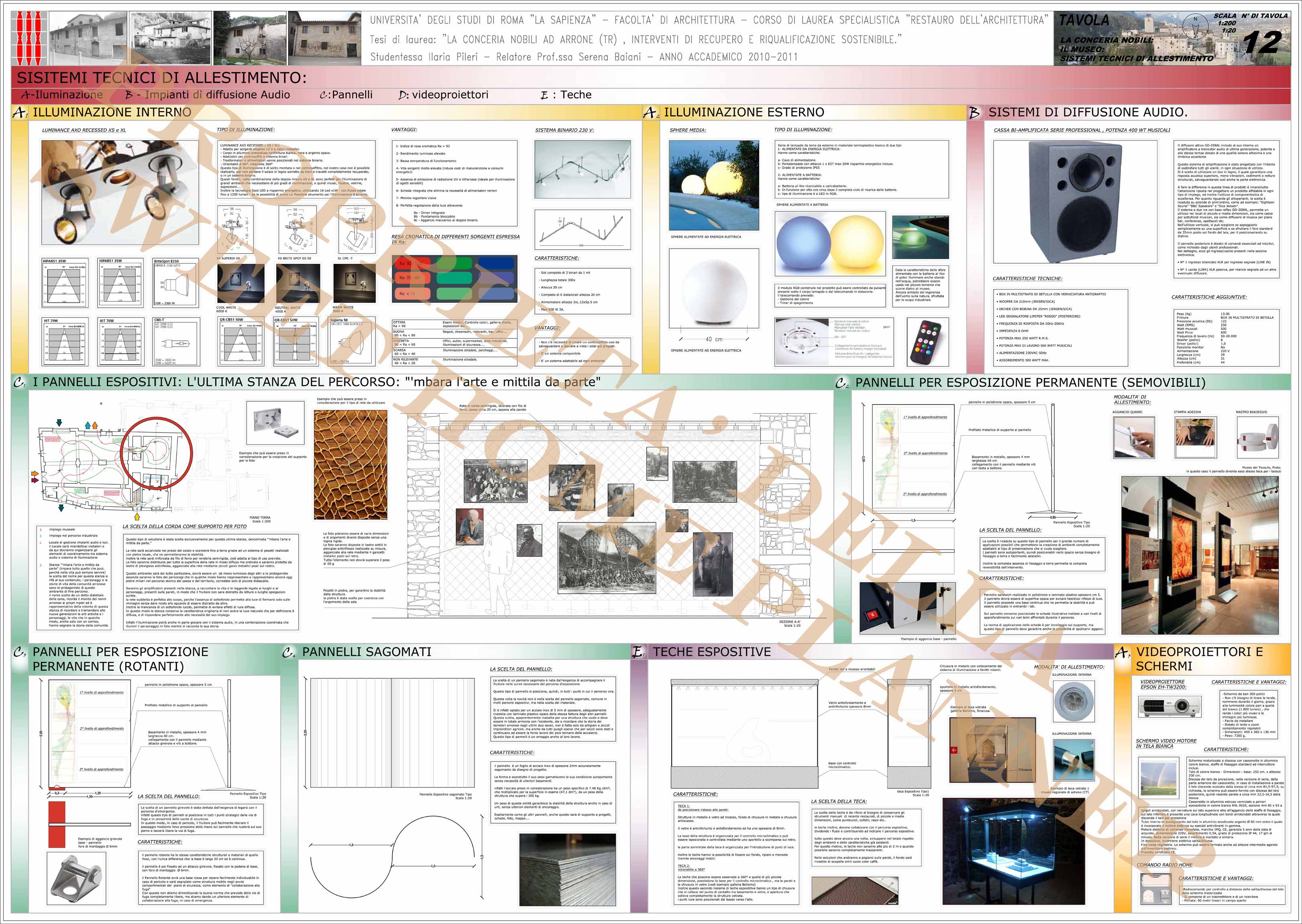Click the grey bi-amplified speaker image
The image size is (1302, 924).
[1075, 202]
